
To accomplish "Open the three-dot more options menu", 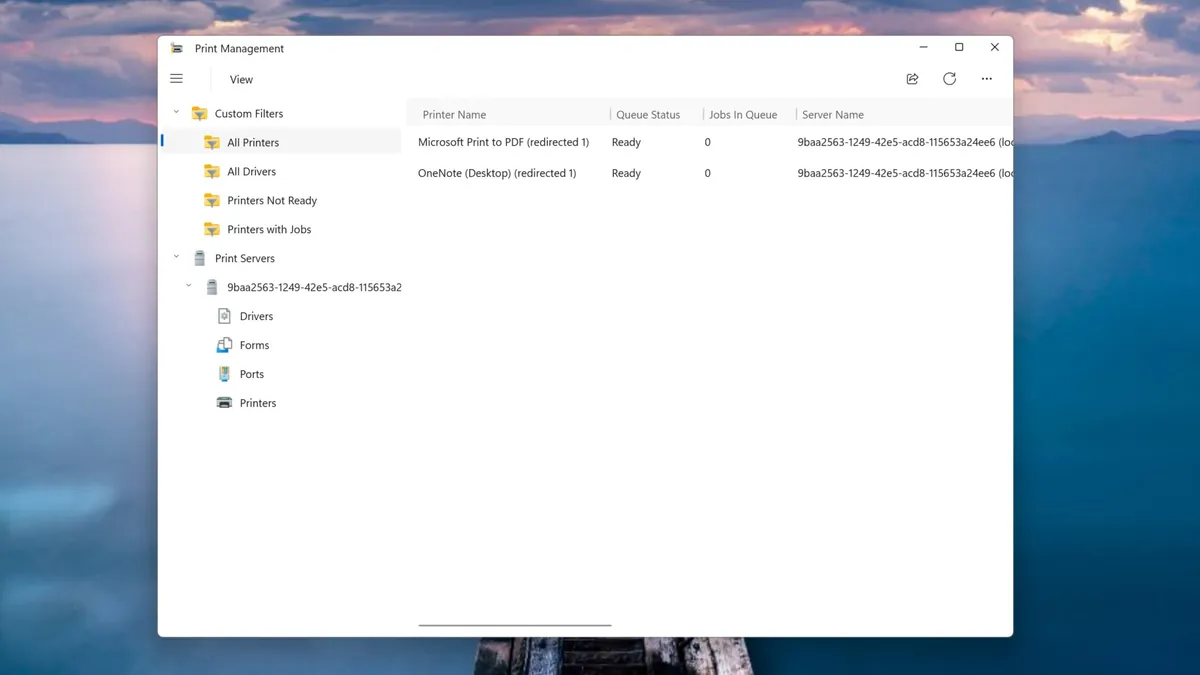I will [x=986, y=79].
